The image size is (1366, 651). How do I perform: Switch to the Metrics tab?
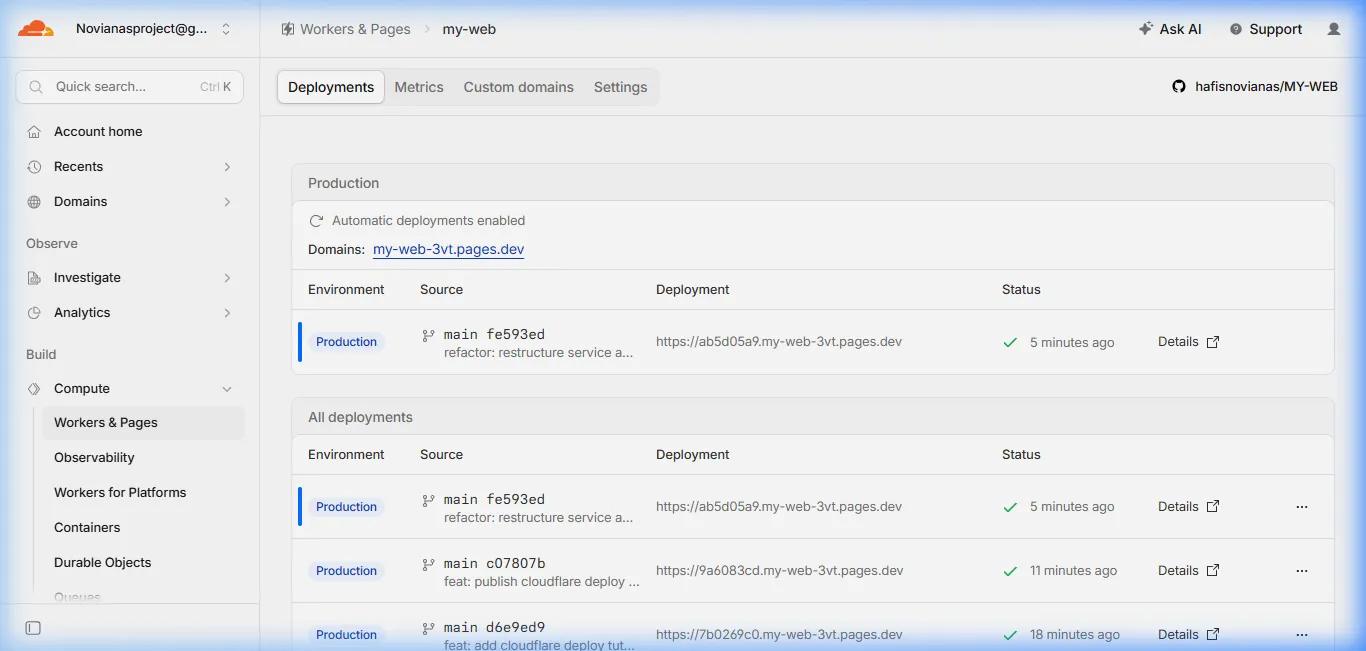(419, 87)
